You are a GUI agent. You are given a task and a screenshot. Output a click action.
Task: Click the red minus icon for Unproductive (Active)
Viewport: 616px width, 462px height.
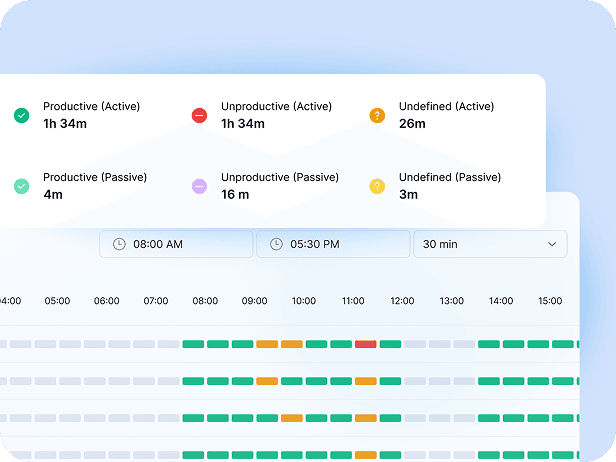pos(199,116)
